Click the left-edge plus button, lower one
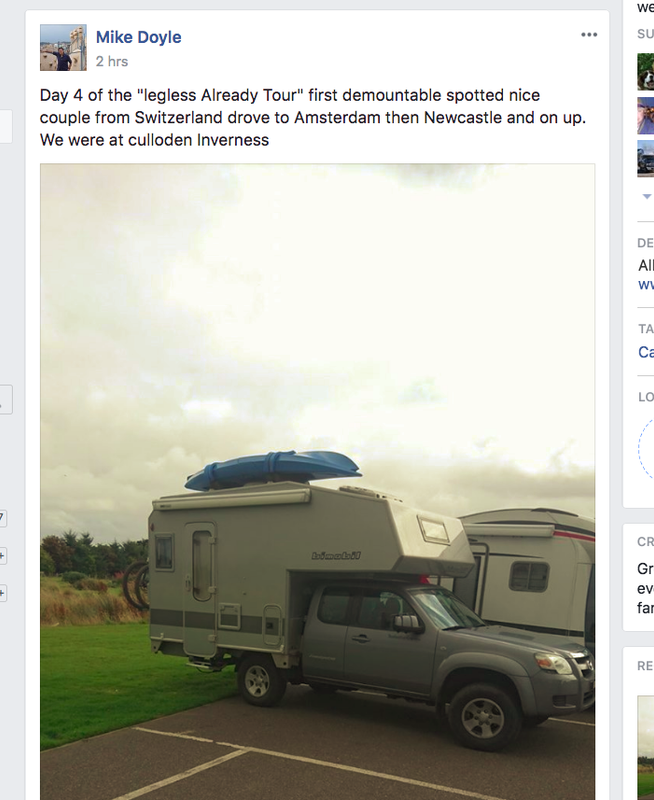This screenshot has height=800, width=654. point(3,593)
